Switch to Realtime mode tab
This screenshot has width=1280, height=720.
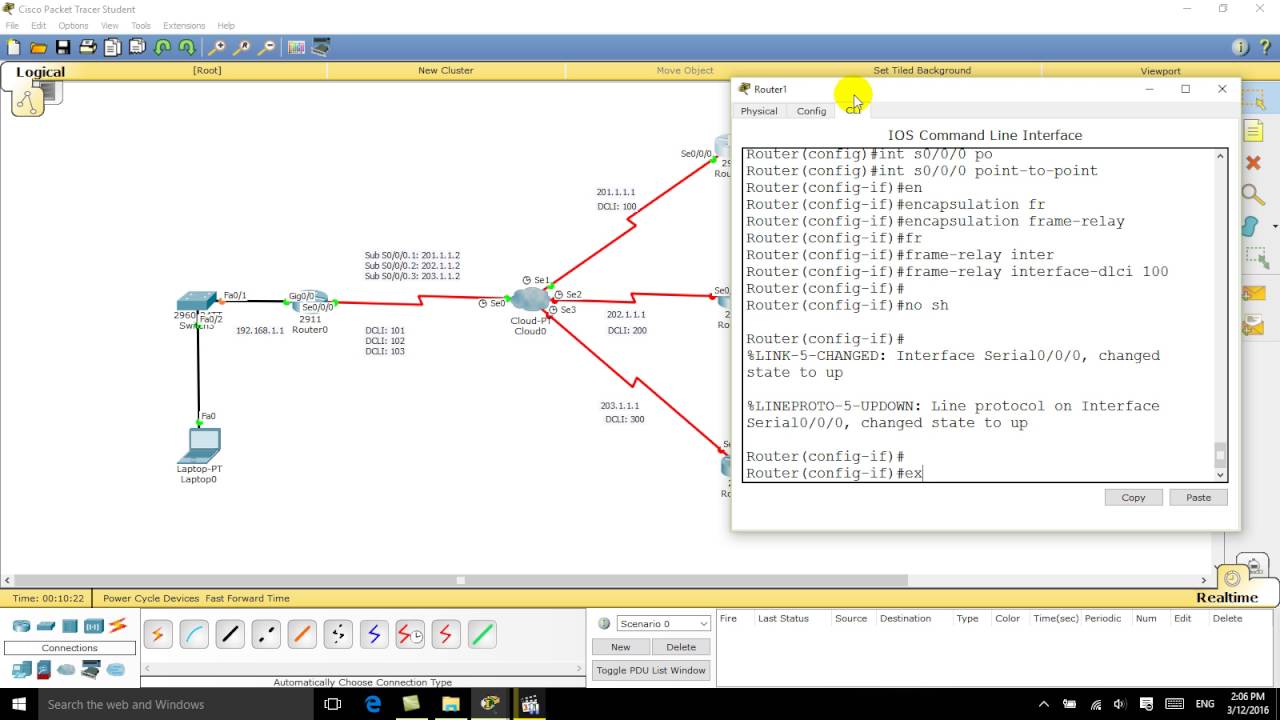pyautogui.click(x=1226, y=597)
